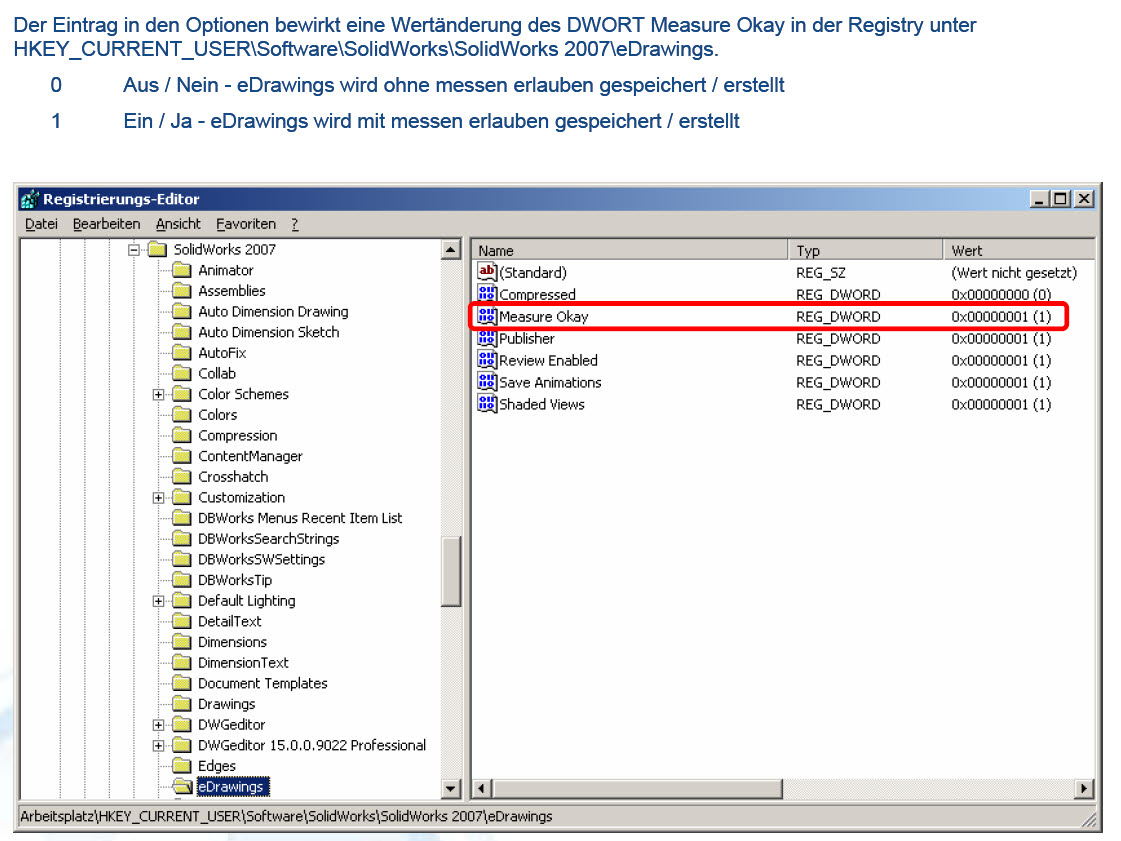Click the Compression folder icon
Viewport: 1121px width, 841px height.
(x=182, y=436)
